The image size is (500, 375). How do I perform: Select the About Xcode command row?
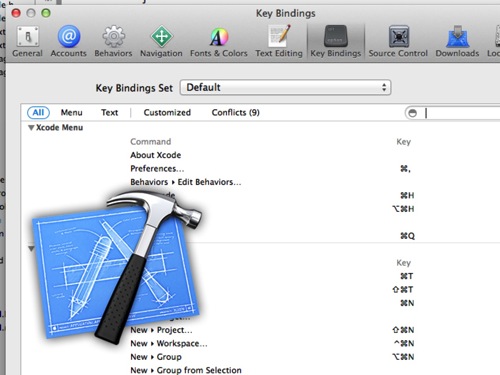point(156,155)
